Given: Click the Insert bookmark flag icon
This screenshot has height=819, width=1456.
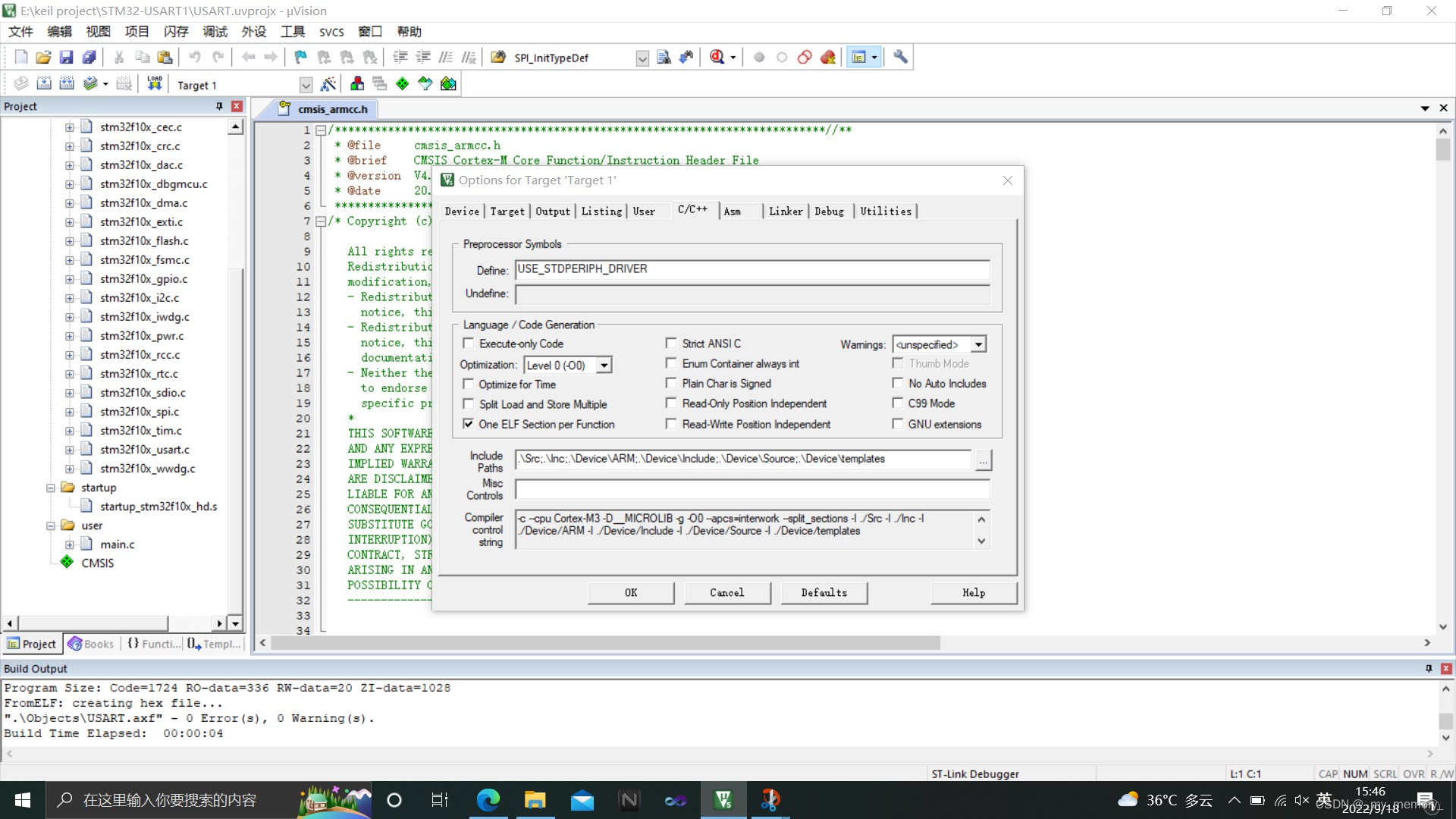Looking at the screenshot, I should (x=301, y=58).
